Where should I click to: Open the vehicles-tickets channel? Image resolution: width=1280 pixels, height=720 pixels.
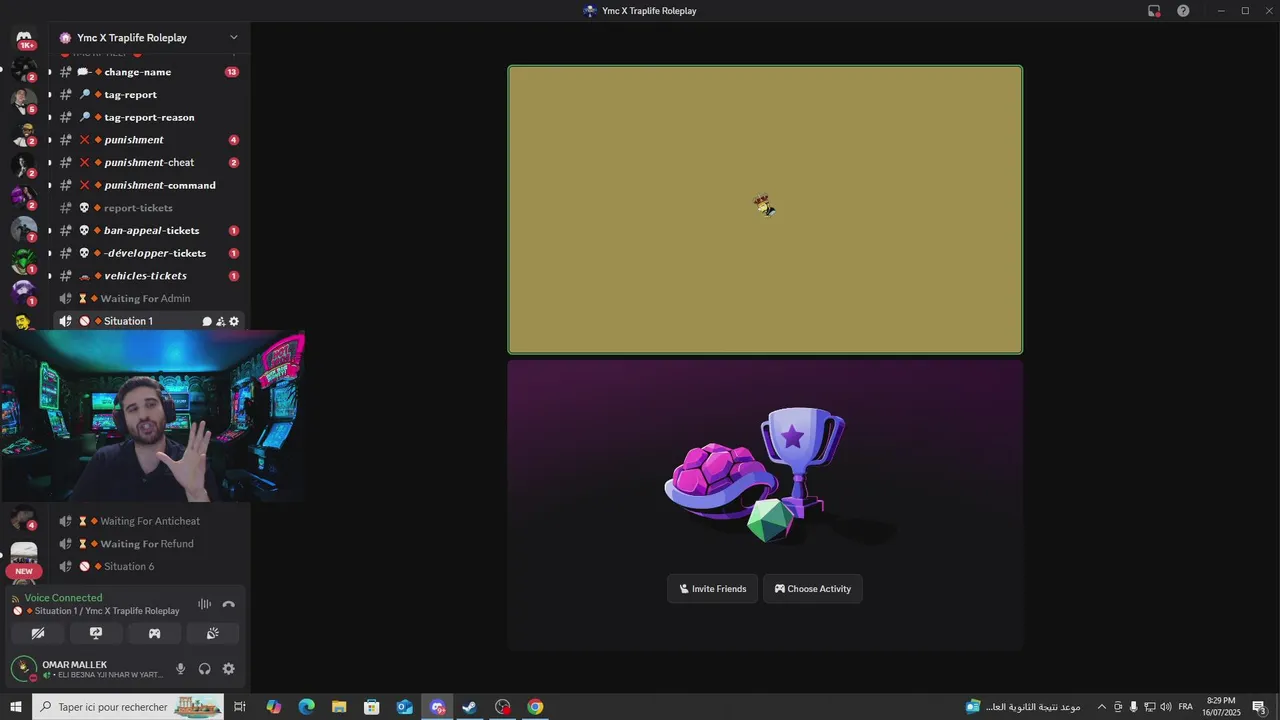point(148,276)
